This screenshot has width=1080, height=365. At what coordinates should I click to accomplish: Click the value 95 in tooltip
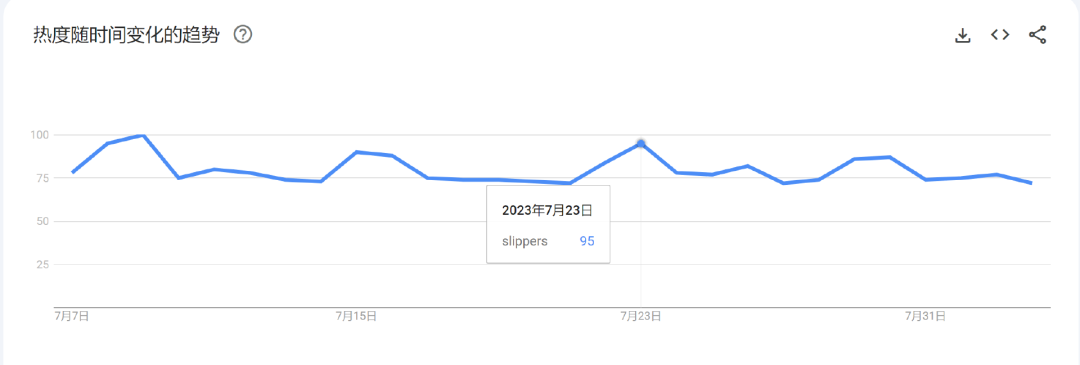[586, 242]
